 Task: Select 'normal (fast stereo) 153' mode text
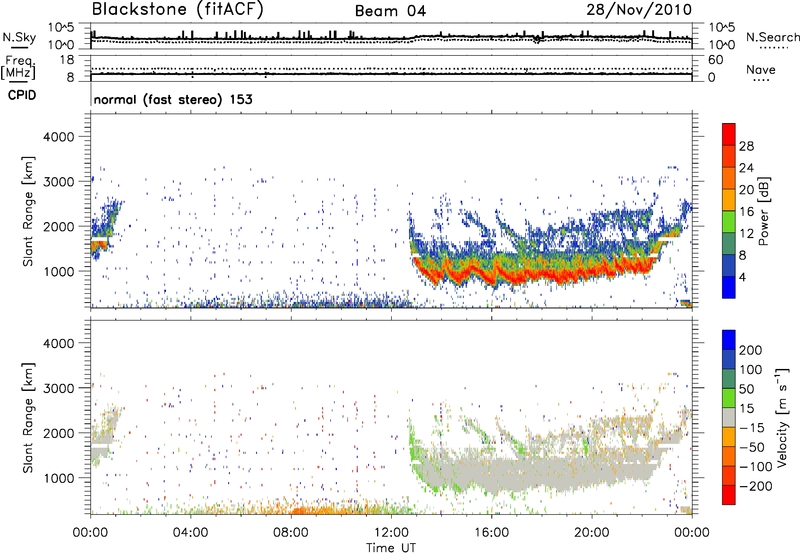click(x=173, y=99)
